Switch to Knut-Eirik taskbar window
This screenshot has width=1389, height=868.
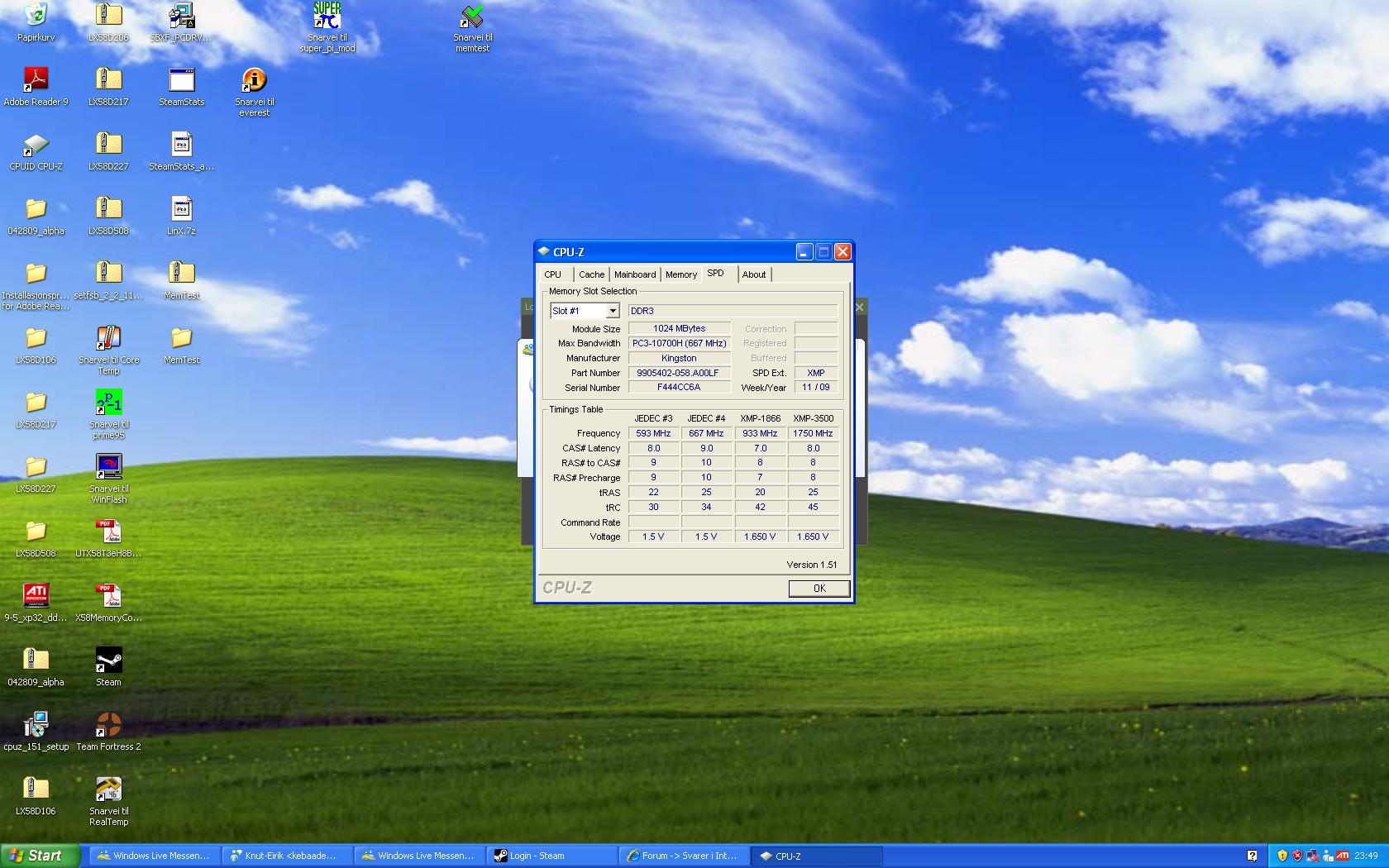coord(288,856)
